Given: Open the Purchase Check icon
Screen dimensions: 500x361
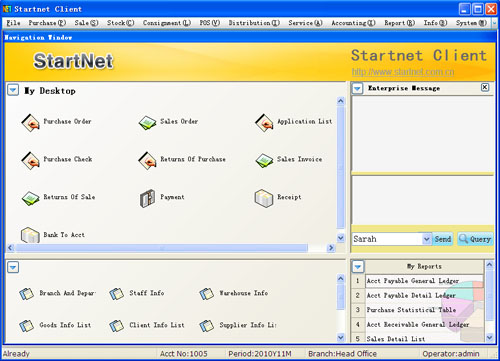Looking at the screenshot, I should tap(30, 160).
